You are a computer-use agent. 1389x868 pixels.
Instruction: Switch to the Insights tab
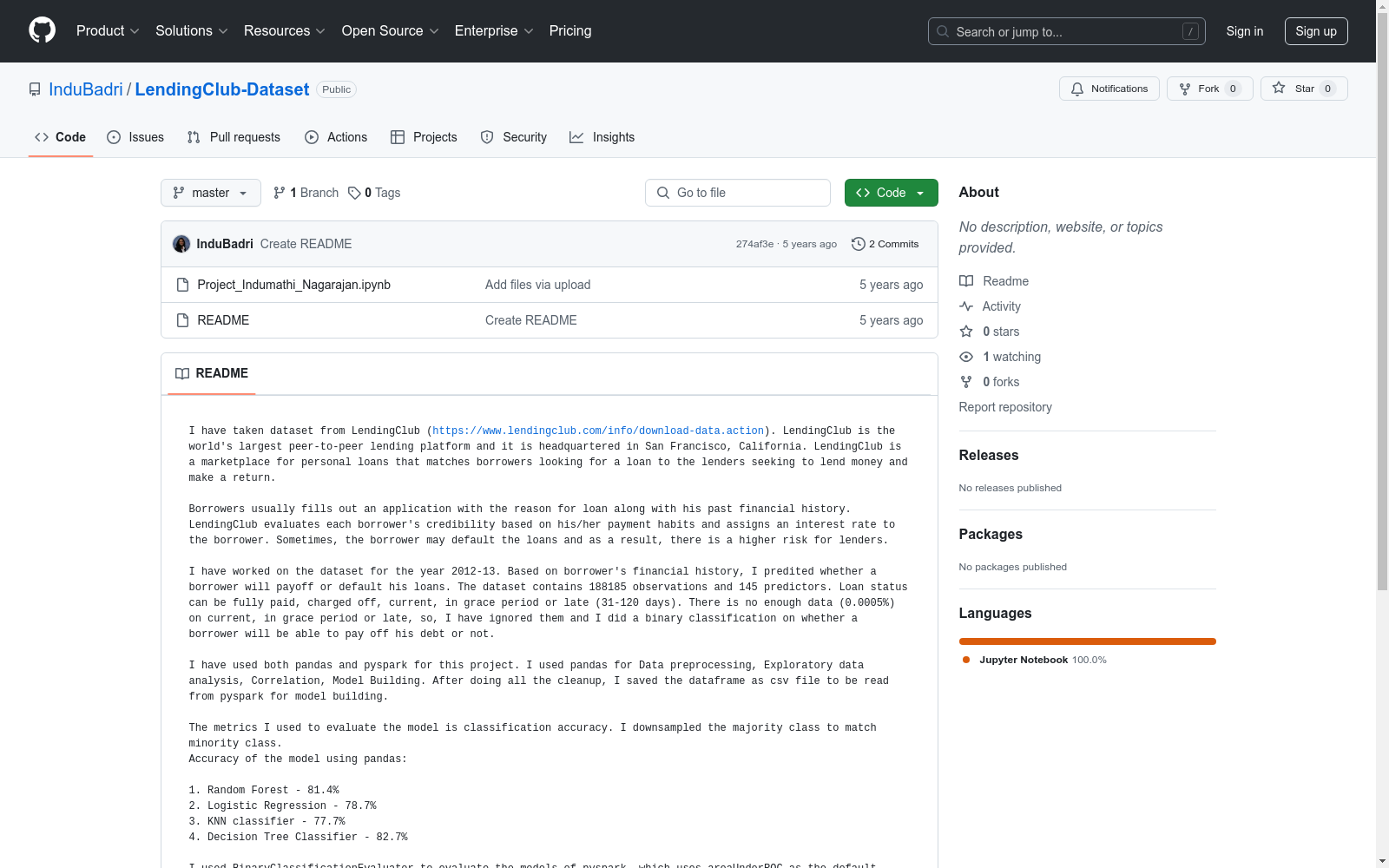(602, 137)
